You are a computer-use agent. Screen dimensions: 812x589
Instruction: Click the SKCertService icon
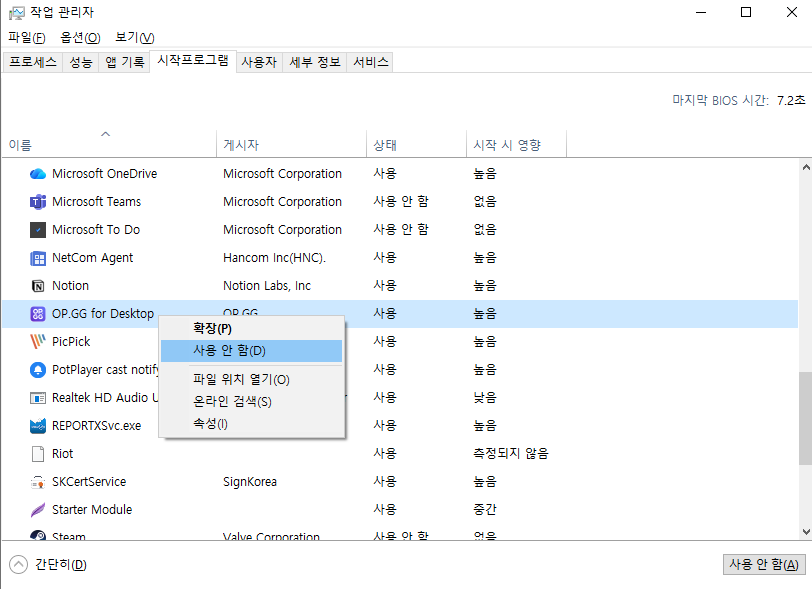click(38, 481)
